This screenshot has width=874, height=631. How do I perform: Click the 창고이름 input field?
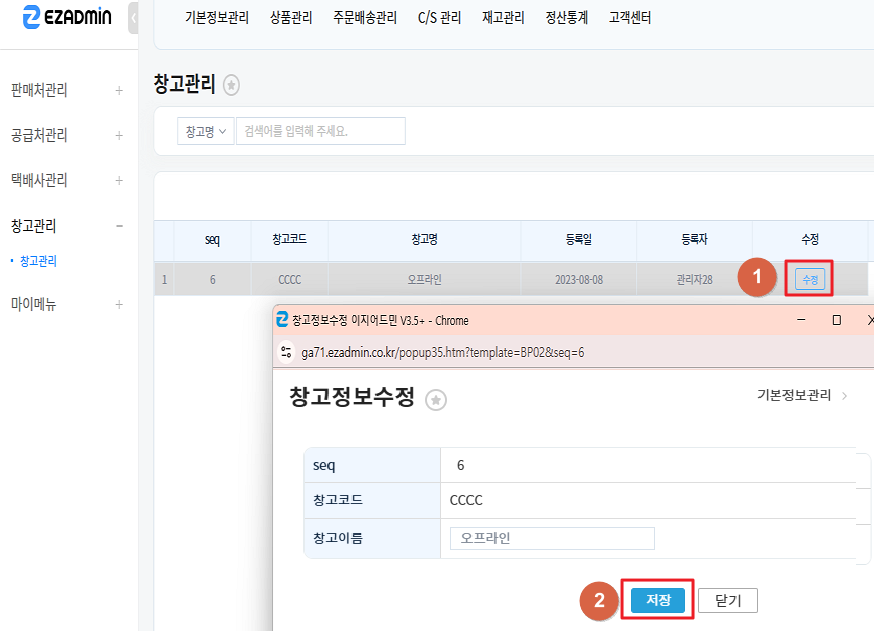pyautogui.click(x=552, y=538)
